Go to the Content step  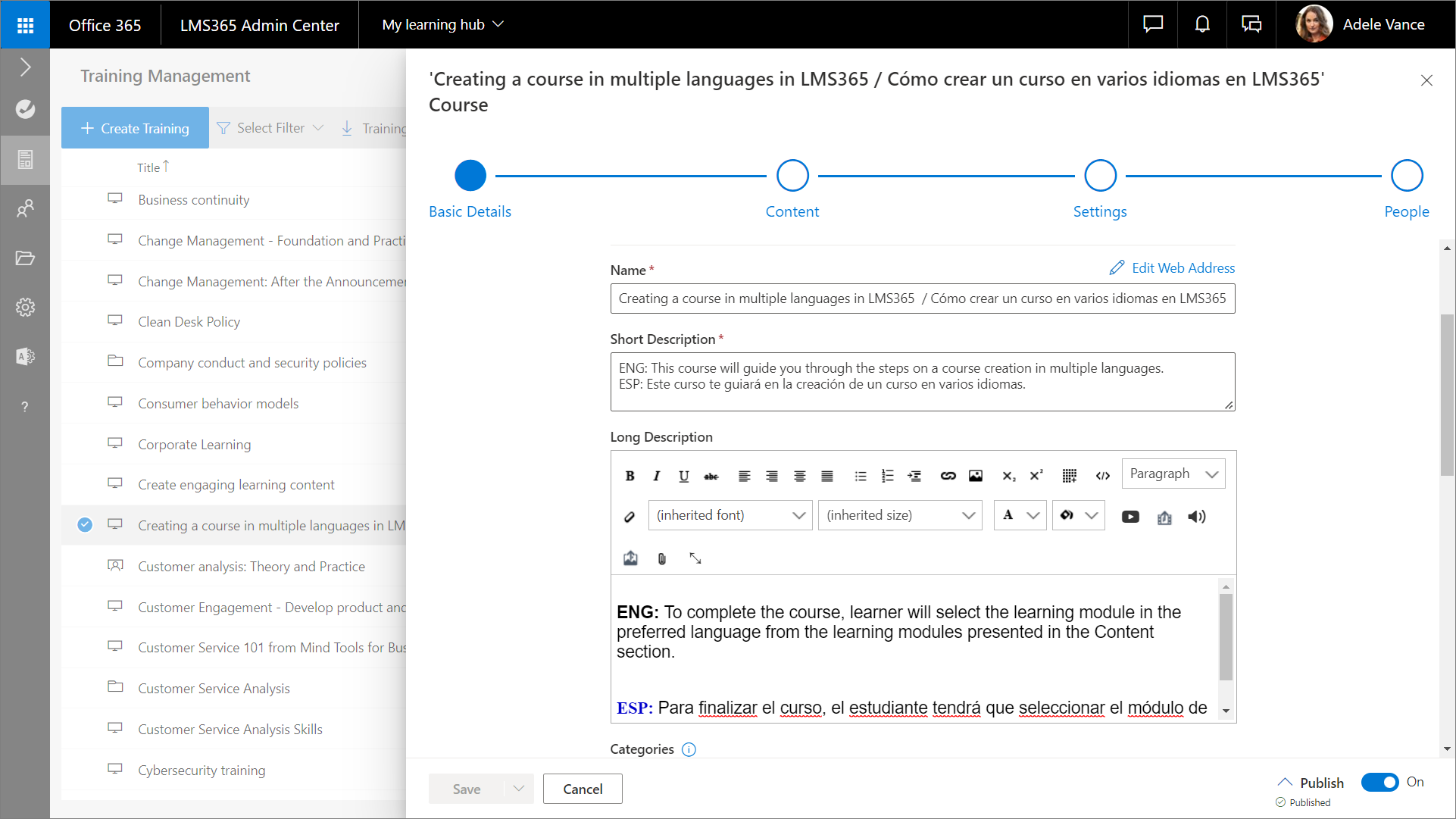pyautogui.click(x=792, y=176)
